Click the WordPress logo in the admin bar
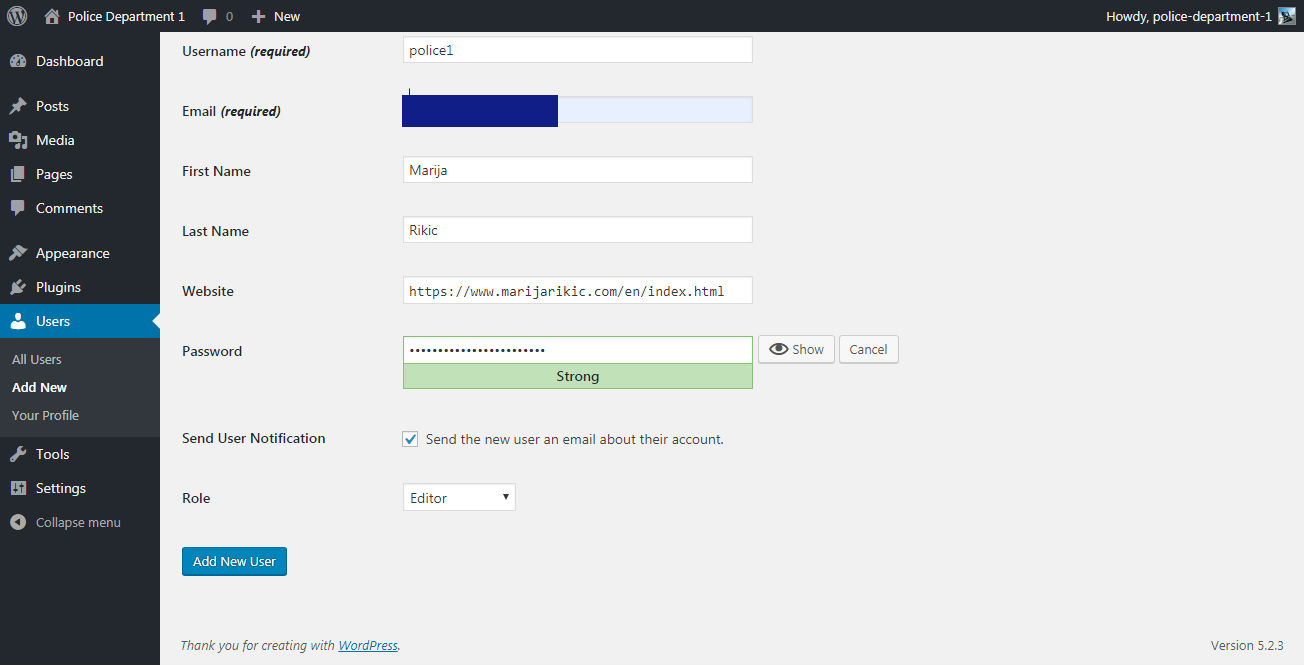The image size is (1304, 665). [16, 15]
